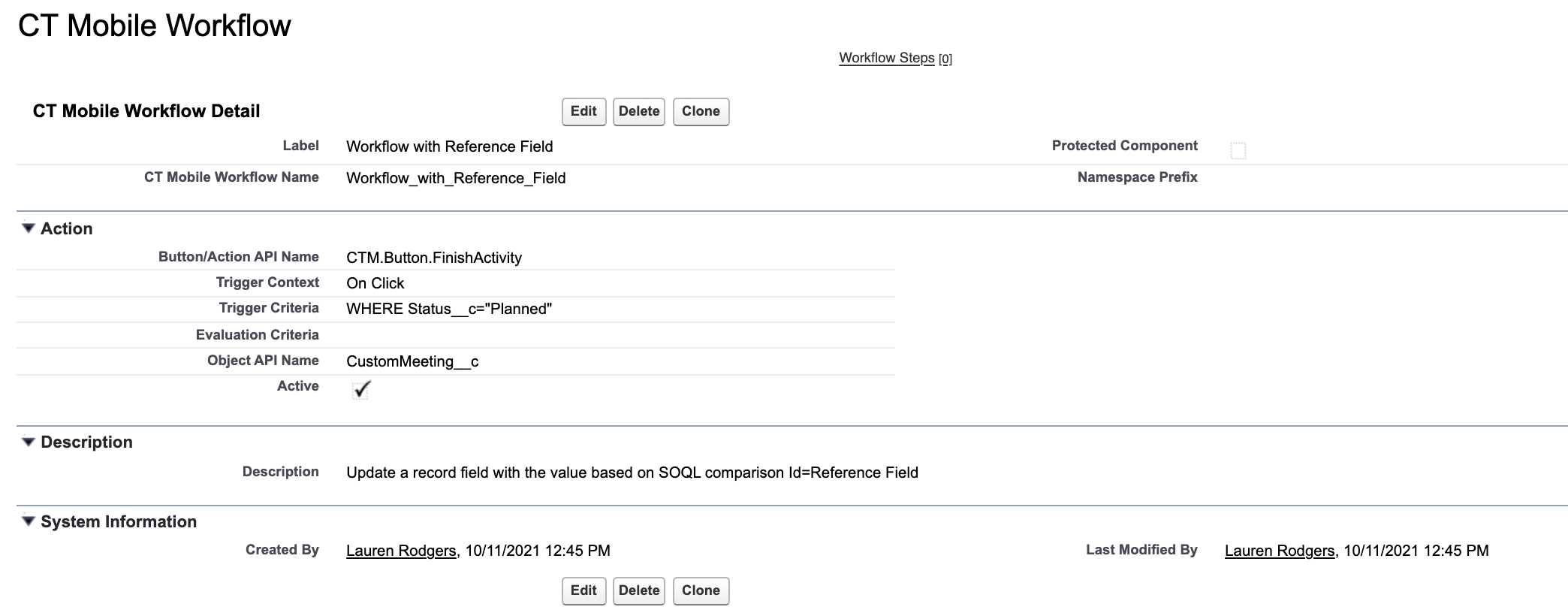Collapse the System Information section

[x=28, y=521]
